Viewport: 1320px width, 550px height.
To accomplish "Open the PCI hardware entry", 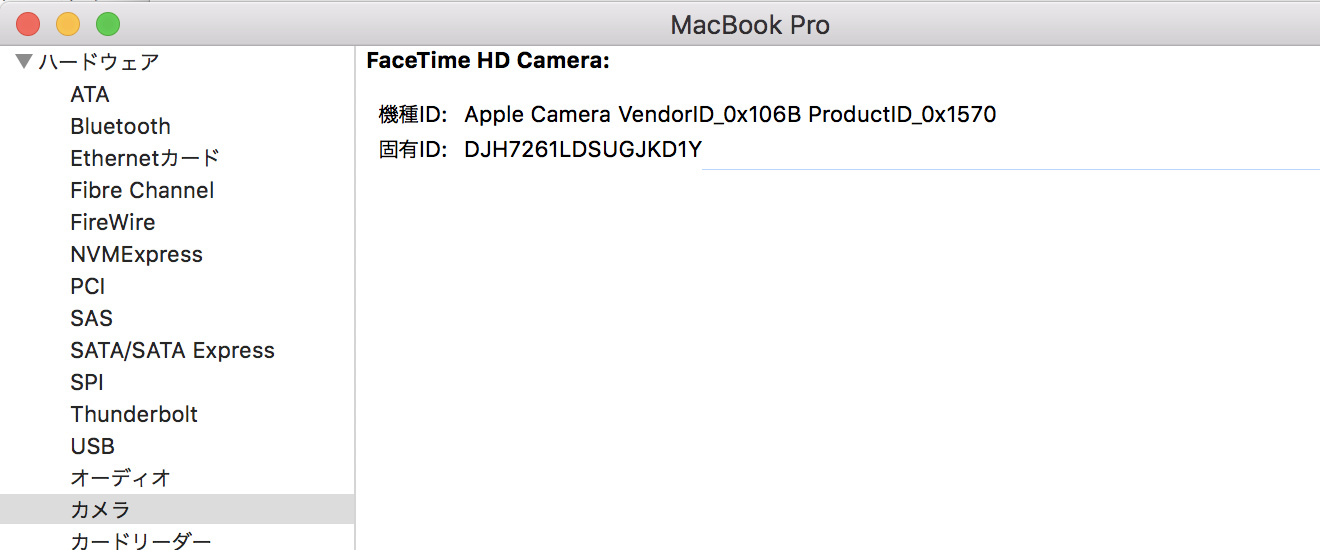I will 88,287.
